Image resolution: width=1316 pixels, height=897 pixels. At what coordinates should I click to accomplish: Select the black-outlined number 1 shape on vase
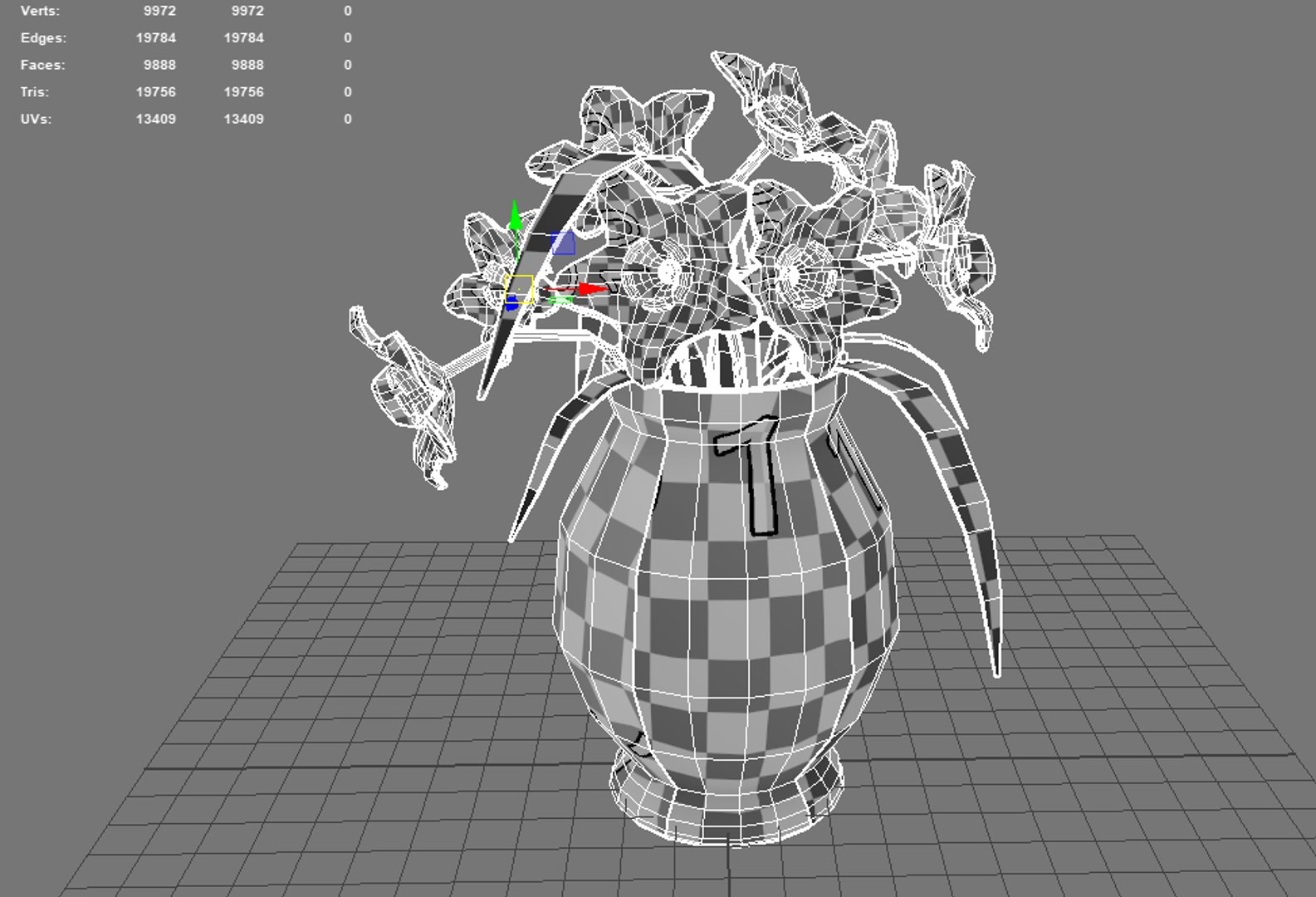[751, 475]
